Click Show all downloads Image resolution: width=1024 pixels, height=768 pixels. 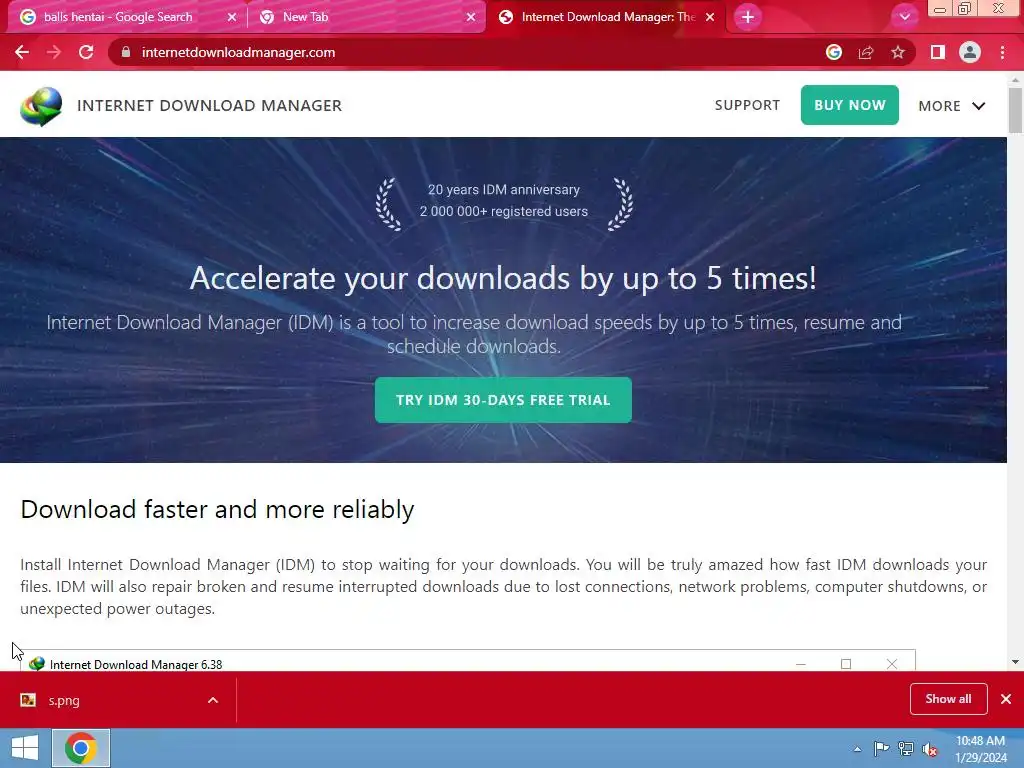tap(948, 699)
